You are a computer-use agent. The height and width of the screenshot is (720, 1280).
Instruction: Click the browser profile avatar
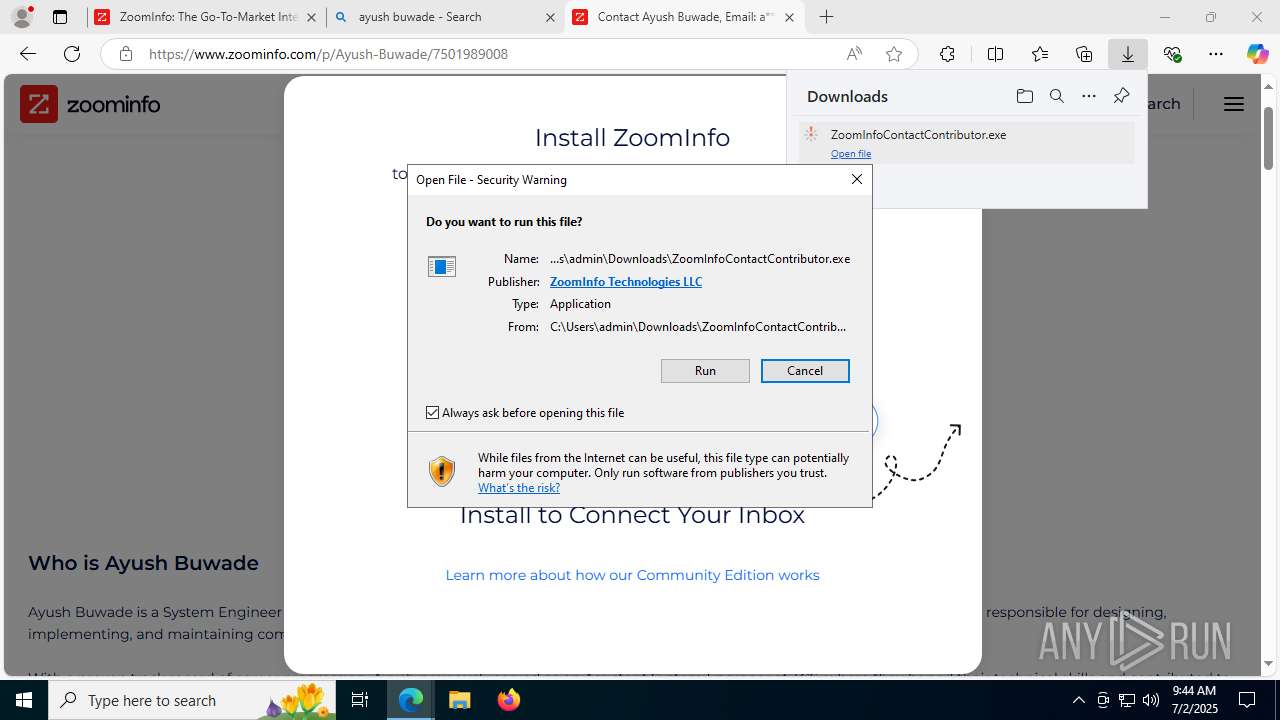[21, 17]
